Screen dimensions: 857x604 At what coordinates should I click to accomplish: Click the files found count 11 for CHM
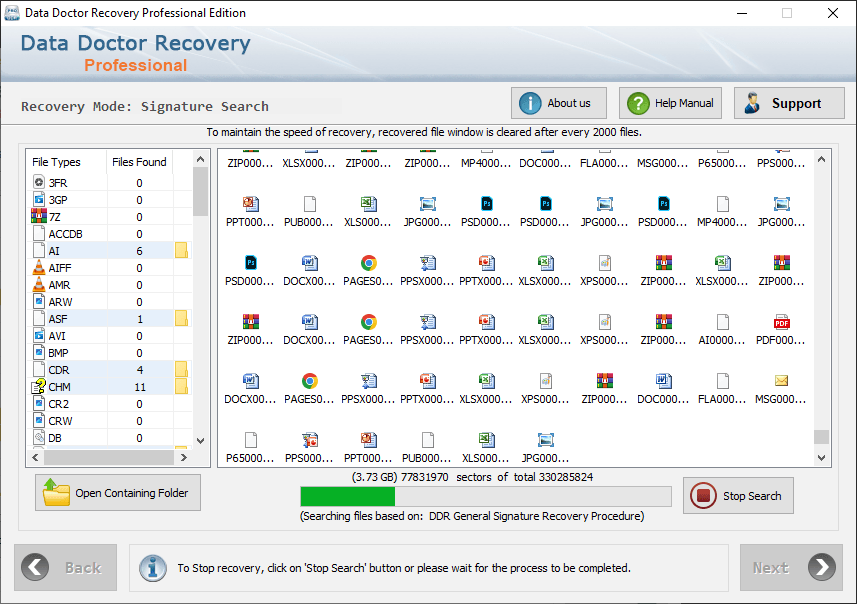tap(140, 386)
